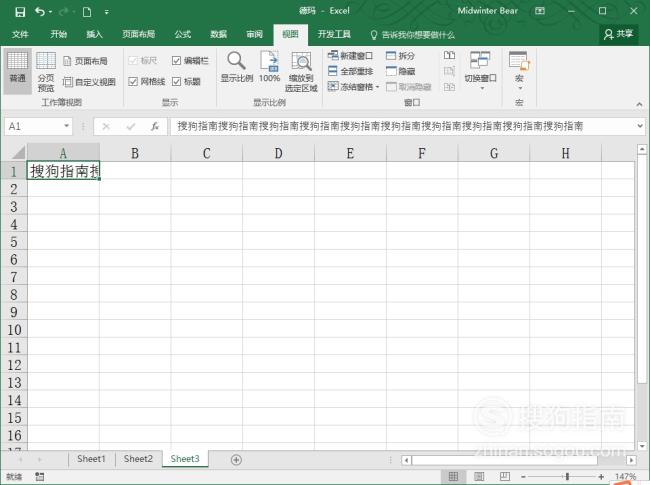Open a 新建窗口 new window
The width and height of the screenshot is (650, 485).
(x=350, y=56)
